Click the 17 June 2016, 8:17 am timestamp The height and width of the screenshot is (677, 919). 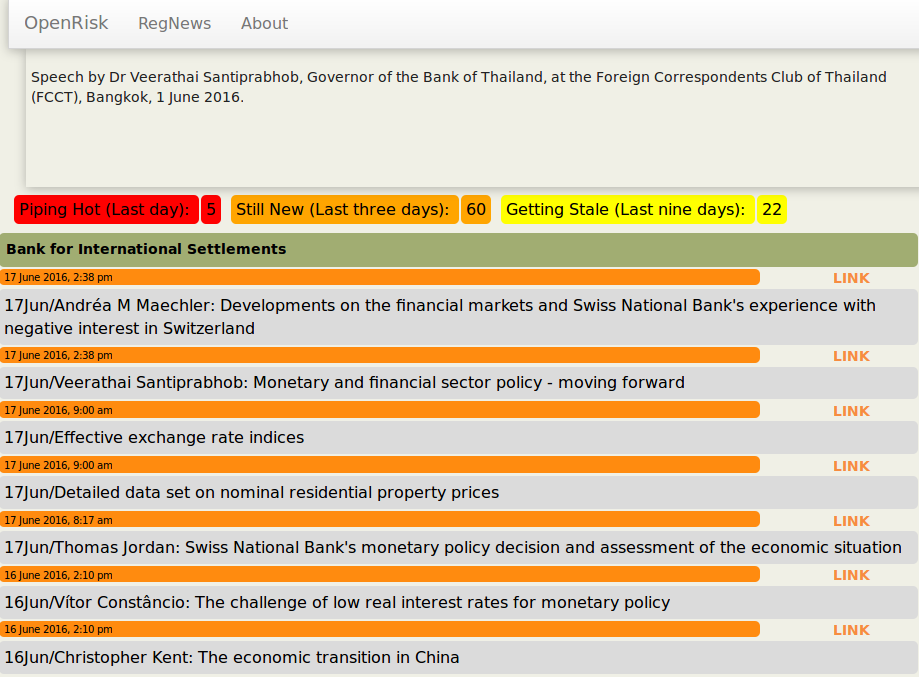click(380, 520)
